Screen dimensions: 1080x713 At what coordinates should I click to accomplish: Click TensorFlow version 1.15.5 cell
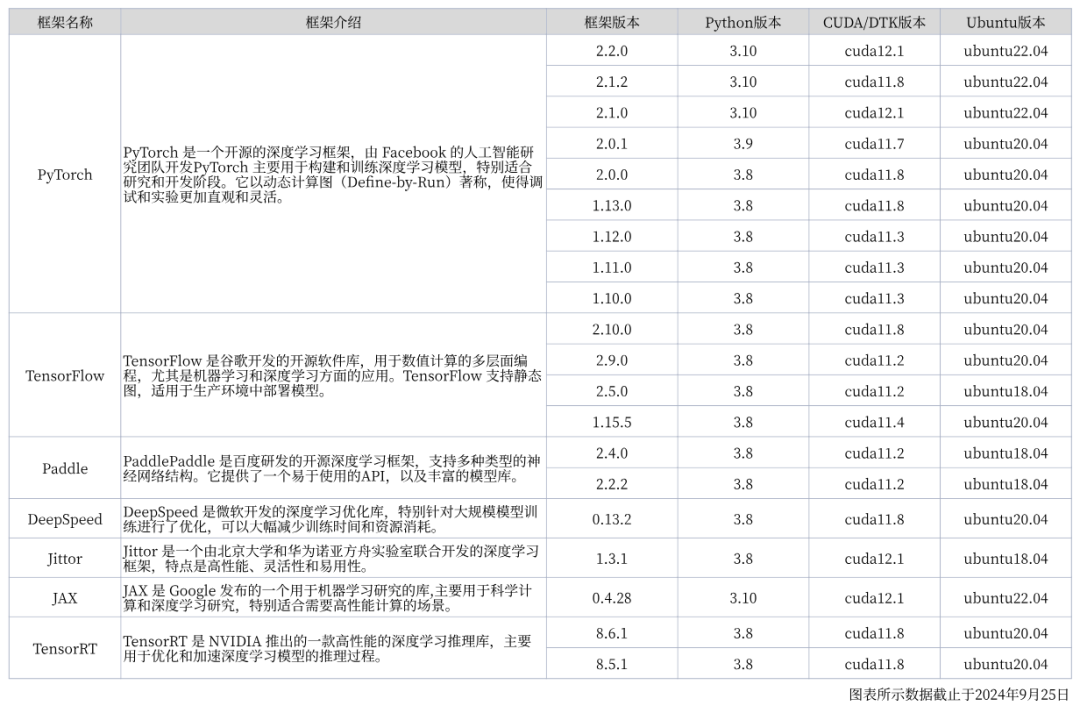point(612,423)
